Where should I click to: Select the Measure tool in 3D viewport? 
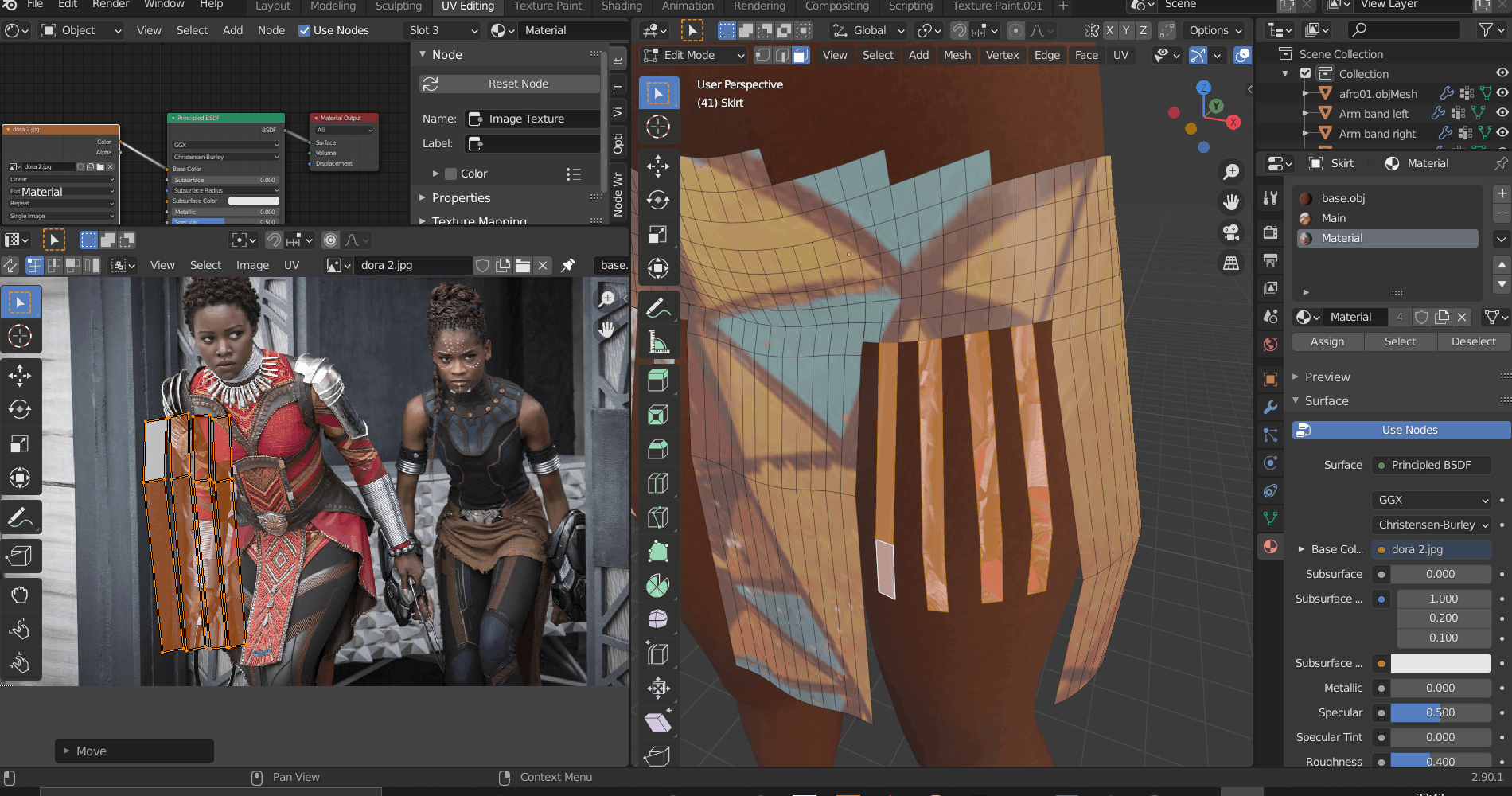point(658,342)
